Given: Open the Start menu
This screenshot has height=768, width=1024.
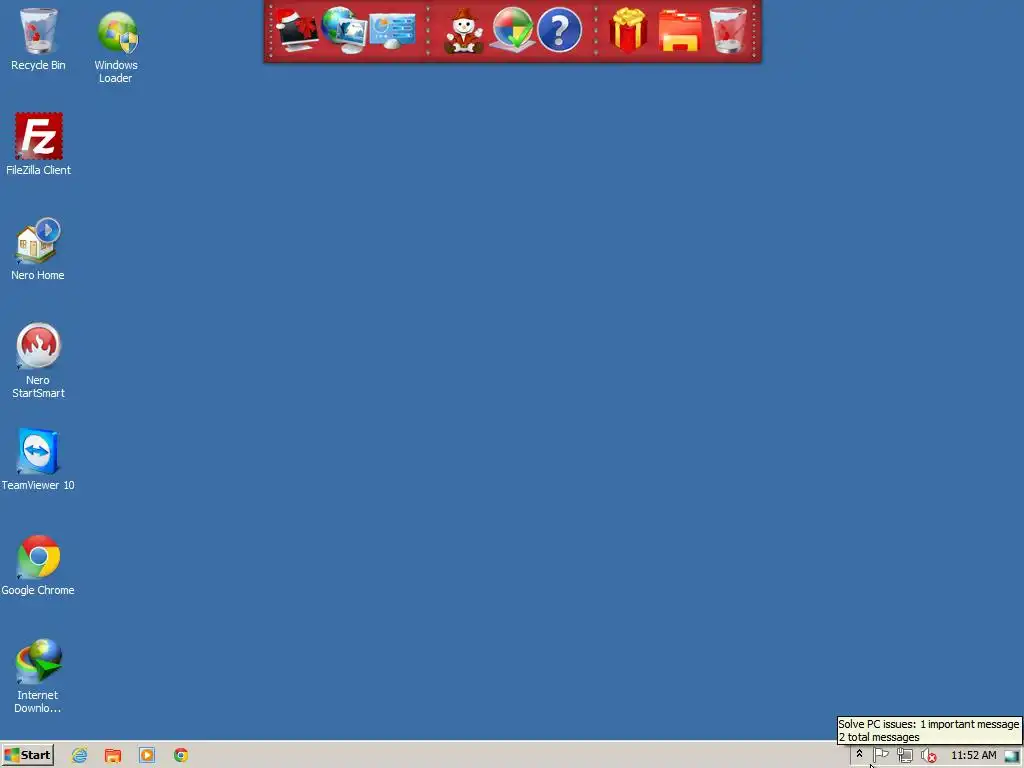Looking at the screenshot, I should click(27, 755).
